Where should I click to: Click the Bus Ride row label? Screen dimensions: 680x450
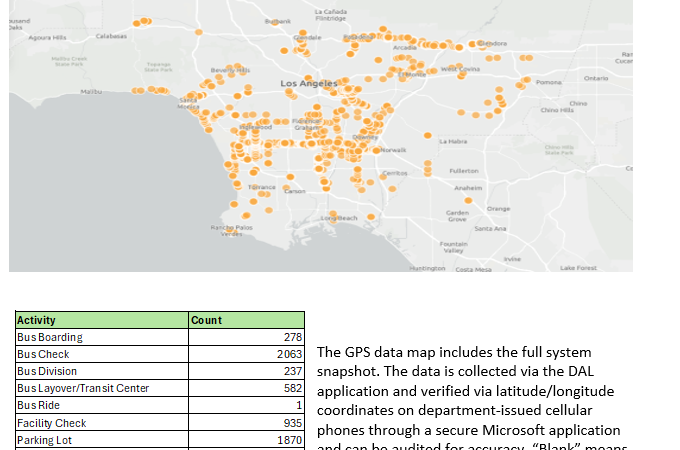pos(39,406)
